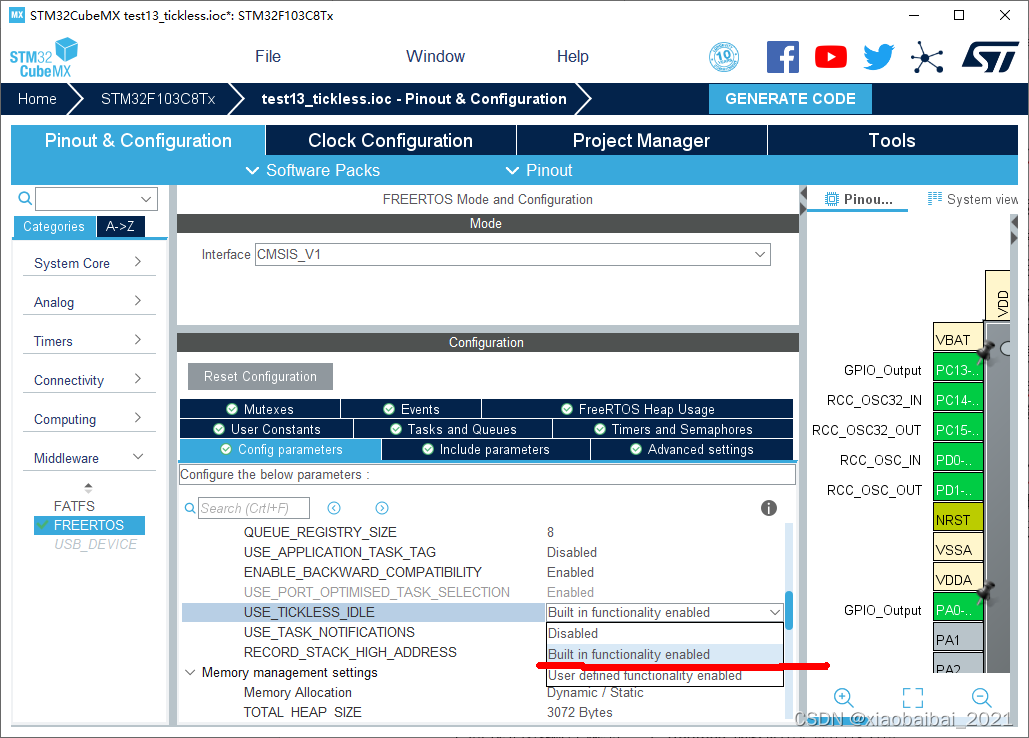1029x738 pixels.
Task: Open the Interface CMSIS_V1 dropdown
Action: click(x=512, y=255)
